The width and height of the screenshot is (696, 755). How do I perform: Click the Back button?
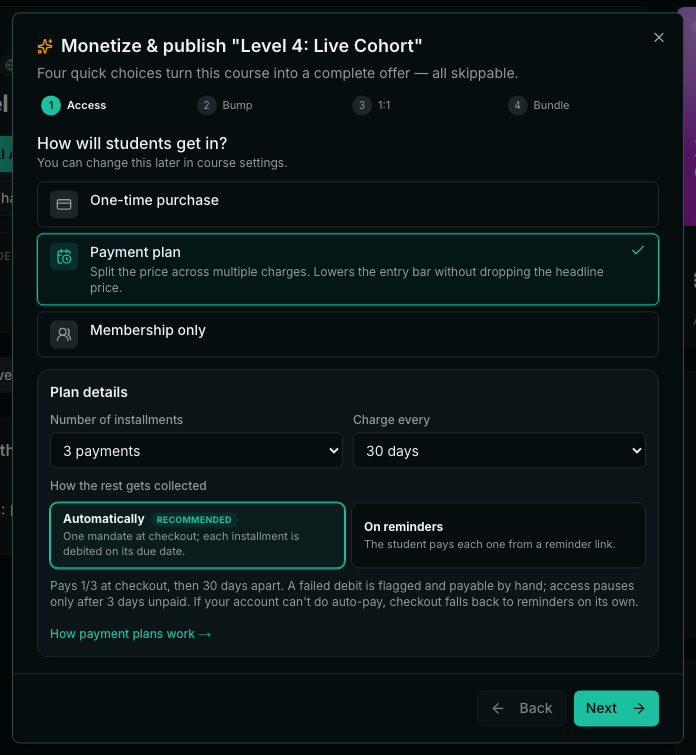[521, 708]
